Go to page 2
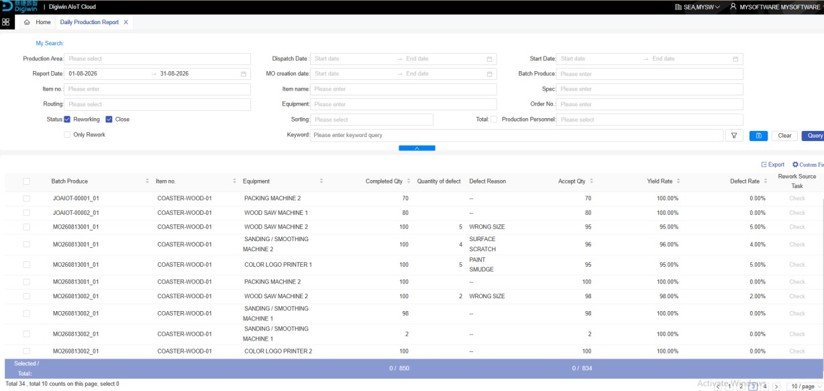This screenshot has height=391, width=824. [741, 387]
